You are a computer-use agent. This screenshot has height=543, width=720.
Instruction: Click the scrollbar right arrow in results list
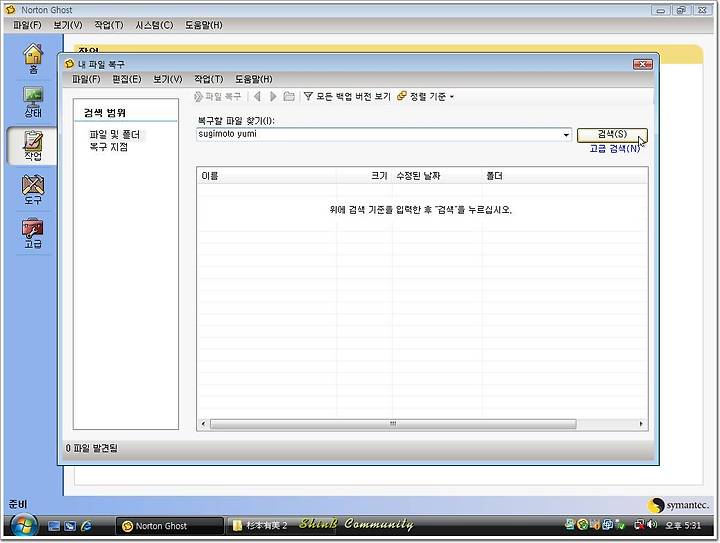(641, 424)
